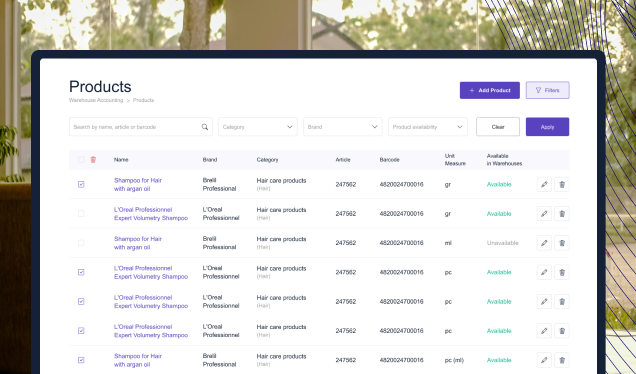Open L'Oreal Expert Volumetry link in gr row
Viewport: 636px width, 374px height.
click(151, 214)
